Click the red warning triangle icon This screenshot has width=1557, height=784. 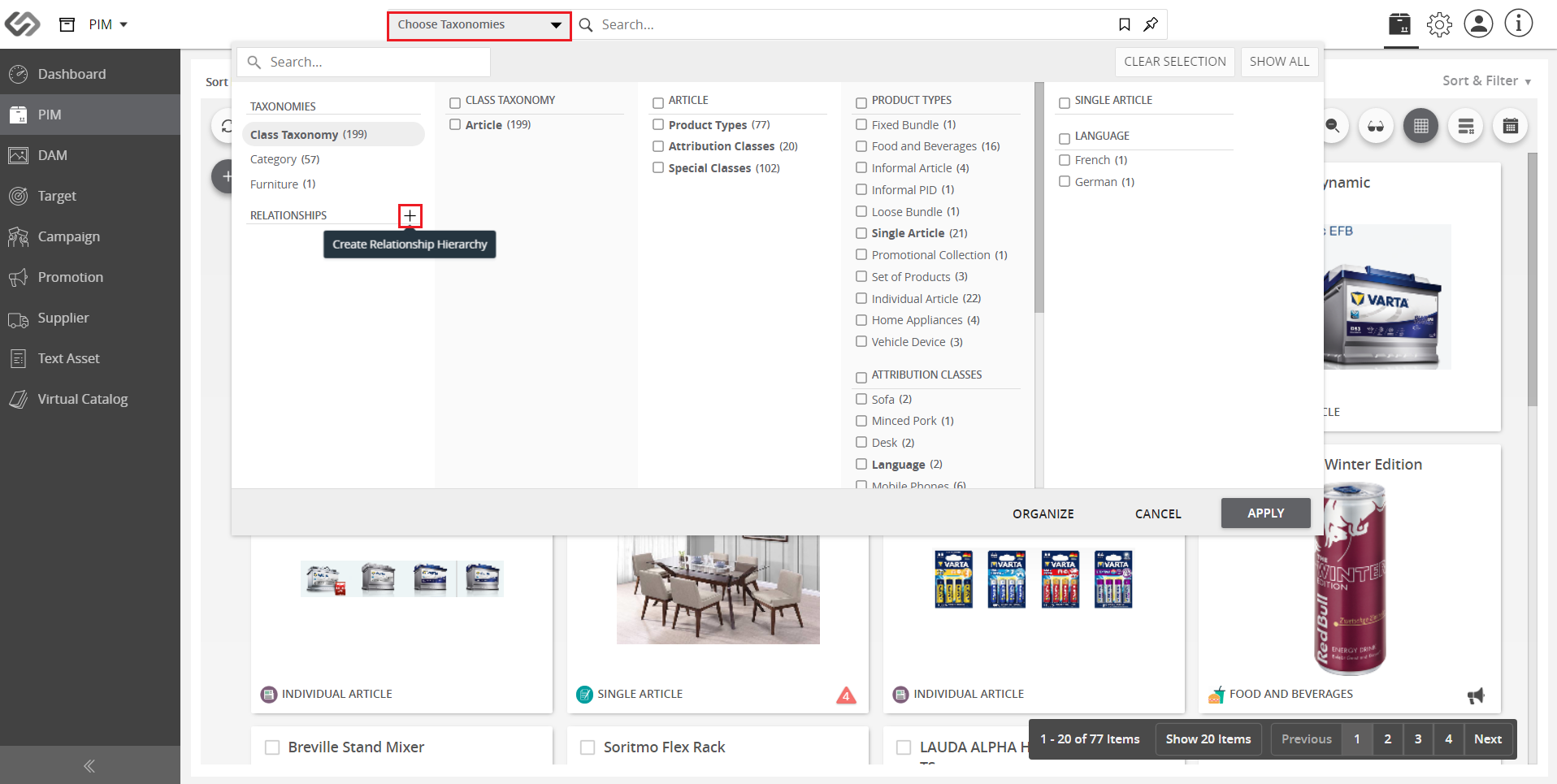click(x=846, y=695)
